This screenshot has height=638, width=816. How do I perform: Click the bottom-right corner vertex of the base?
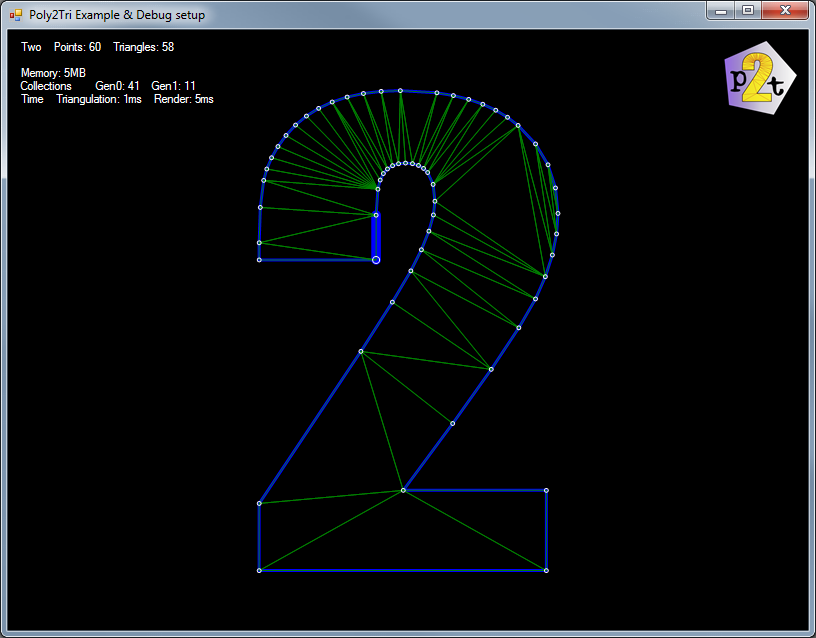(546, 570)
